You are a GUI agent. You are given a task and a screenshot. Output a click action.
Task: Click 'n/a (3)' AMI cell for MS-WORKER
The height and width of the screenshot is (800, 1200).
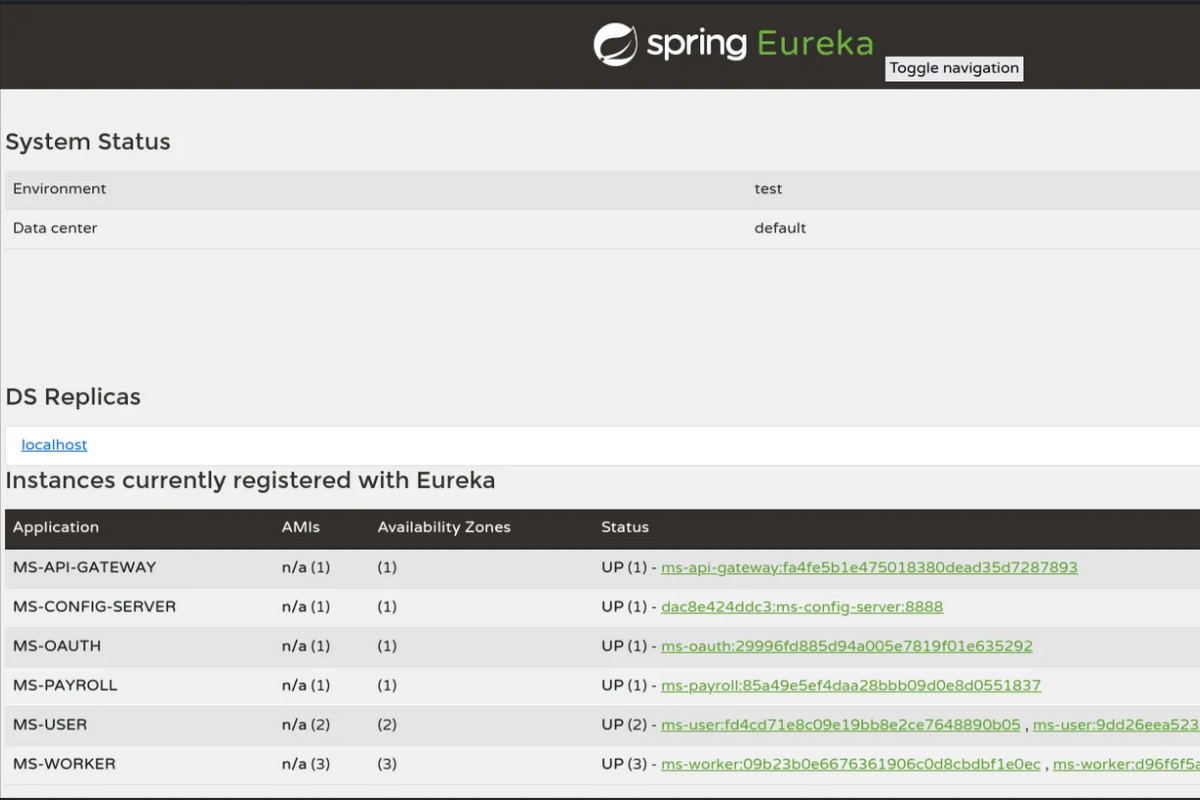[x=306, y=764]
